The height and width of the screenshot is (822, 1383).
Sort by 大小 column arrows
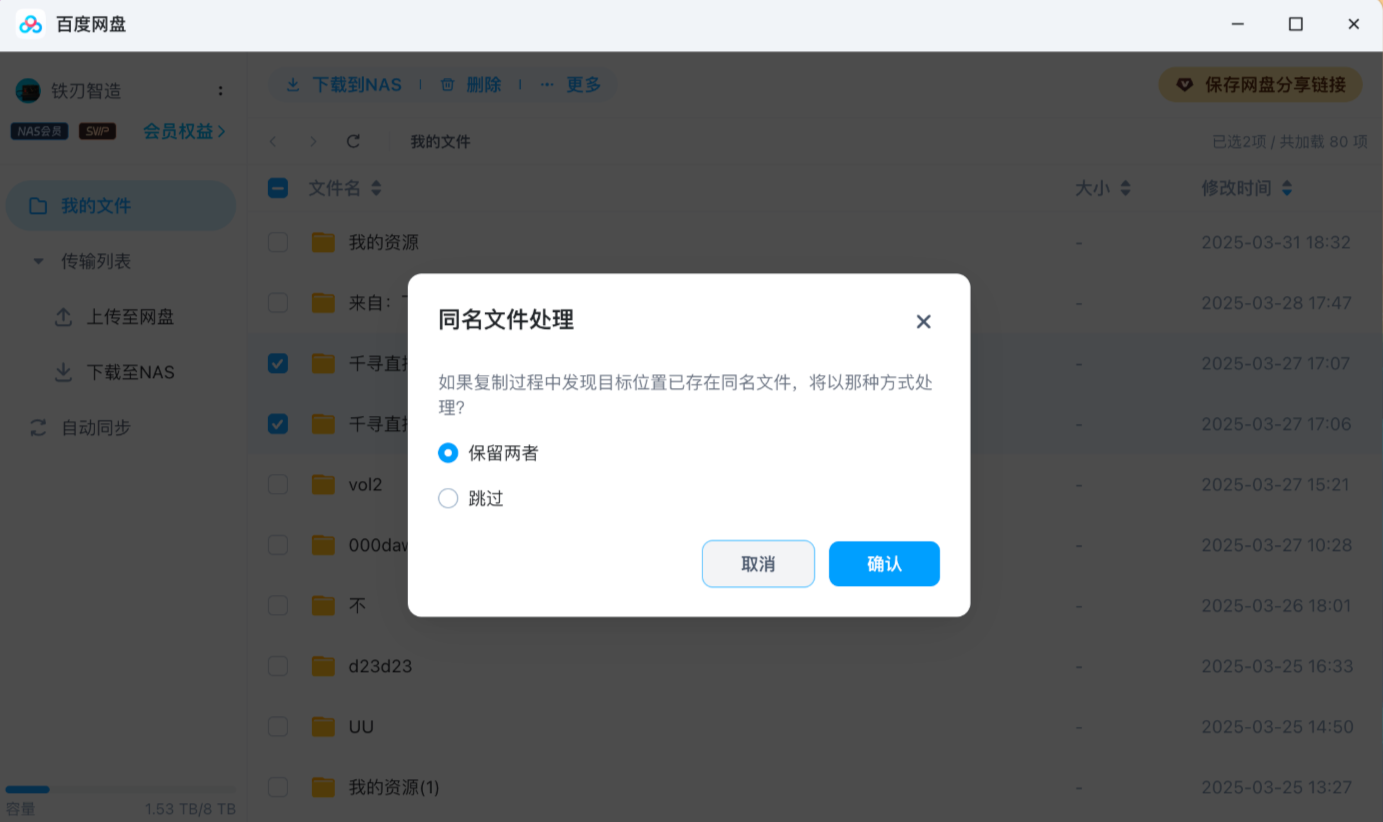coord(1125,187)
